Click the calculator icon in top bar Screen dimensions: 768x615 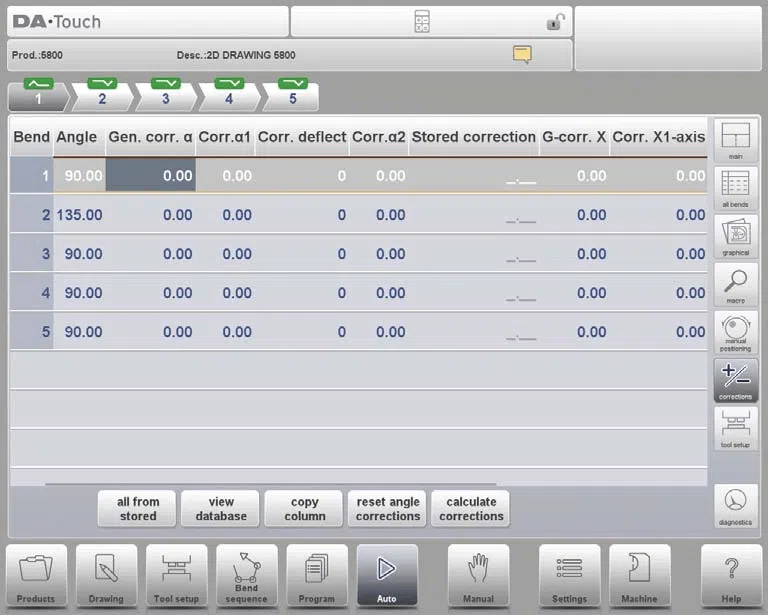[x=422, y=22]
